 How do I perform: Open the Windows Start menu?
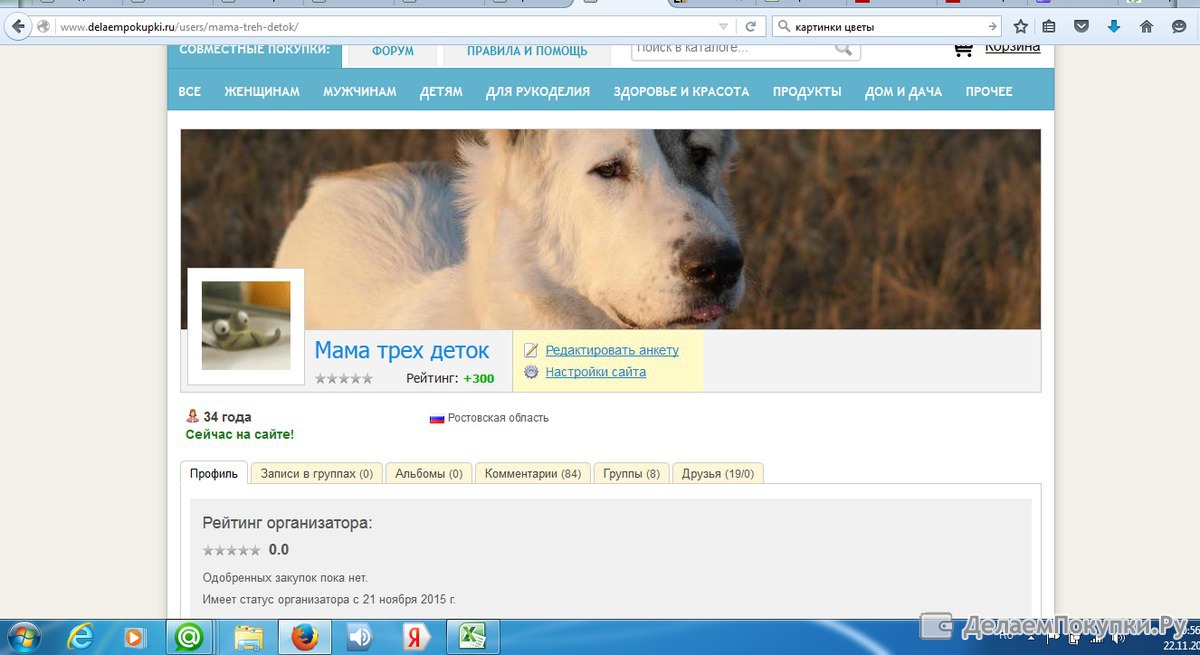point(23,636)
